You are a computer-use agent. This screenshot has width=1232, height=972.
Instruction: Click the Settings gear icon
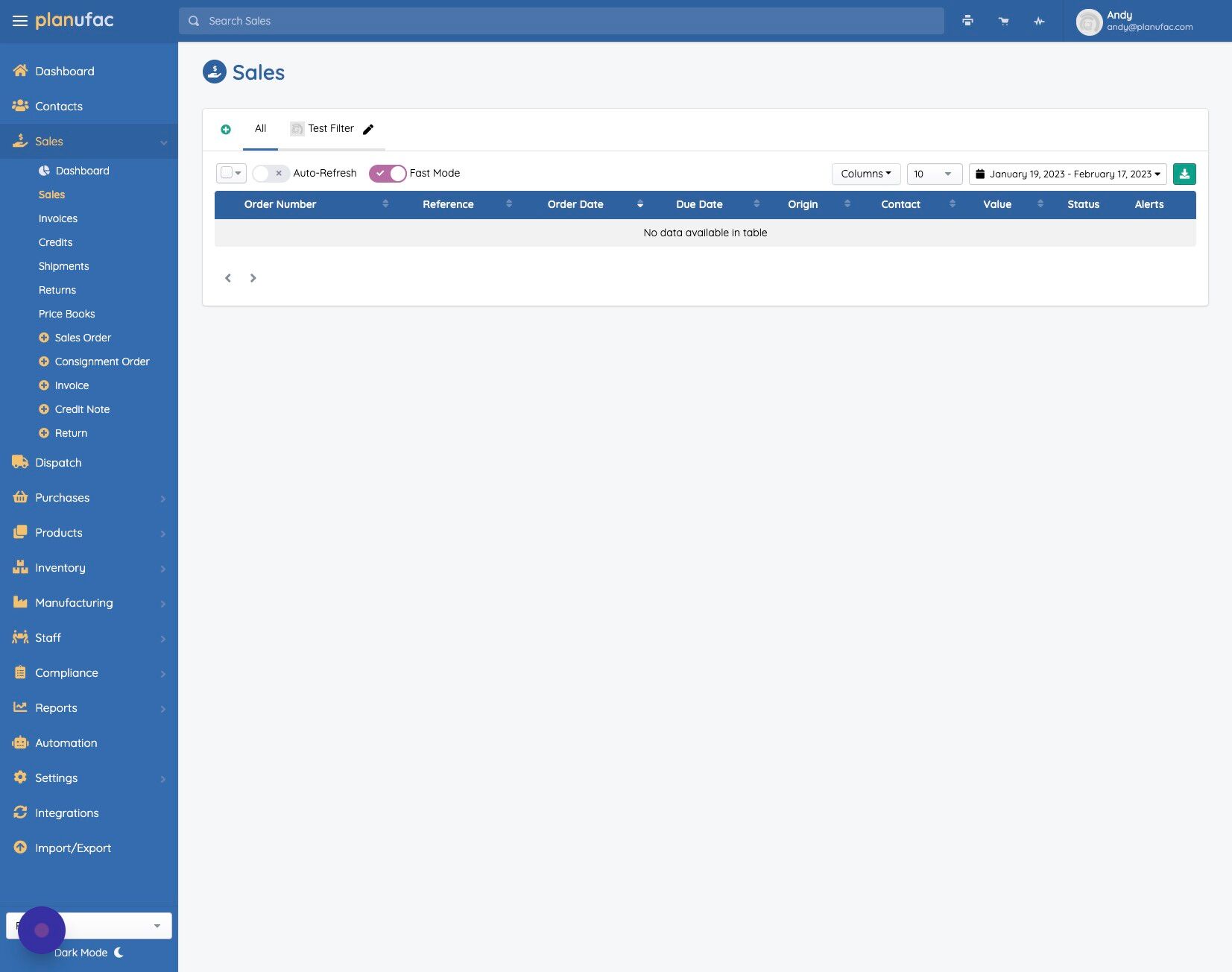pyautogui.click(x=20, y=777)
